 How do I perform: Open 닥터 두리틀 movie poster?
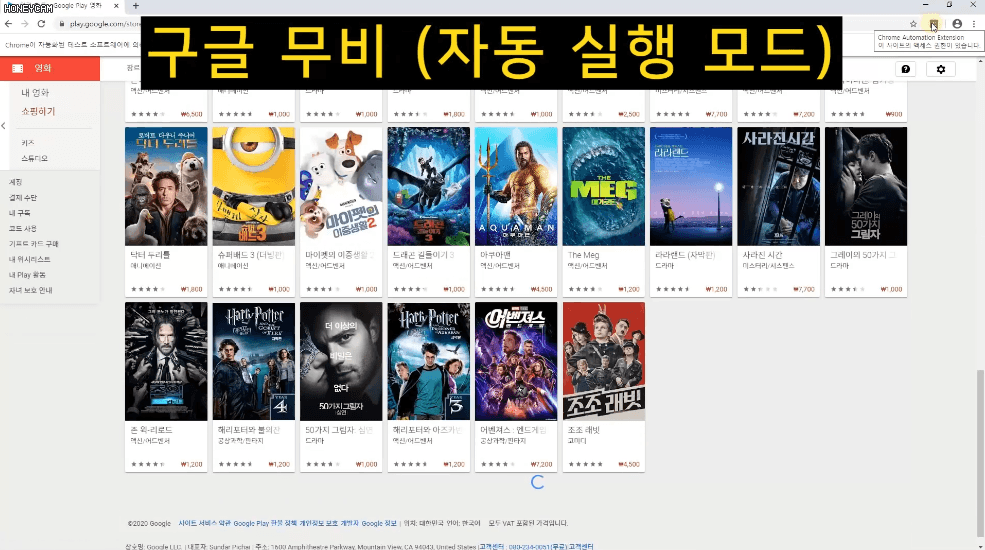(x=166, y=186)
